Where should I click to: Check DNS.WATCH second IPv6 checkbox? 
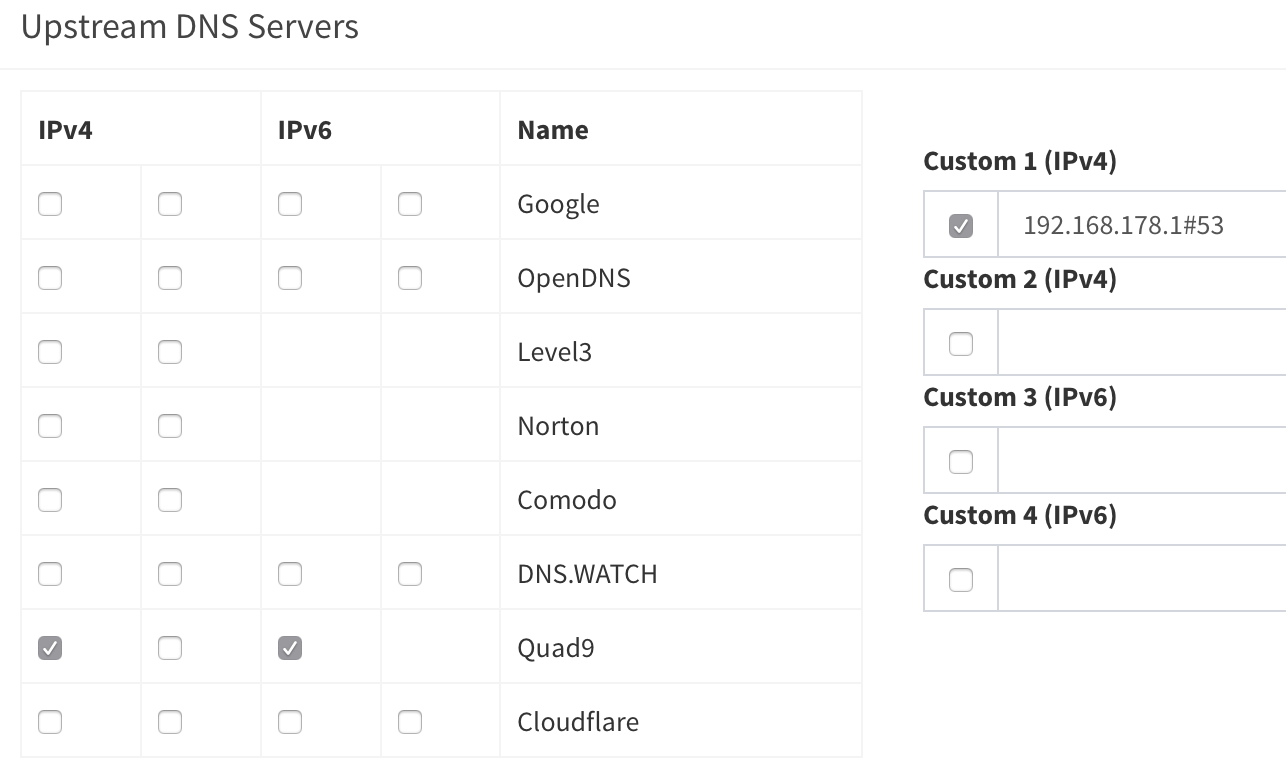point(410,574)
